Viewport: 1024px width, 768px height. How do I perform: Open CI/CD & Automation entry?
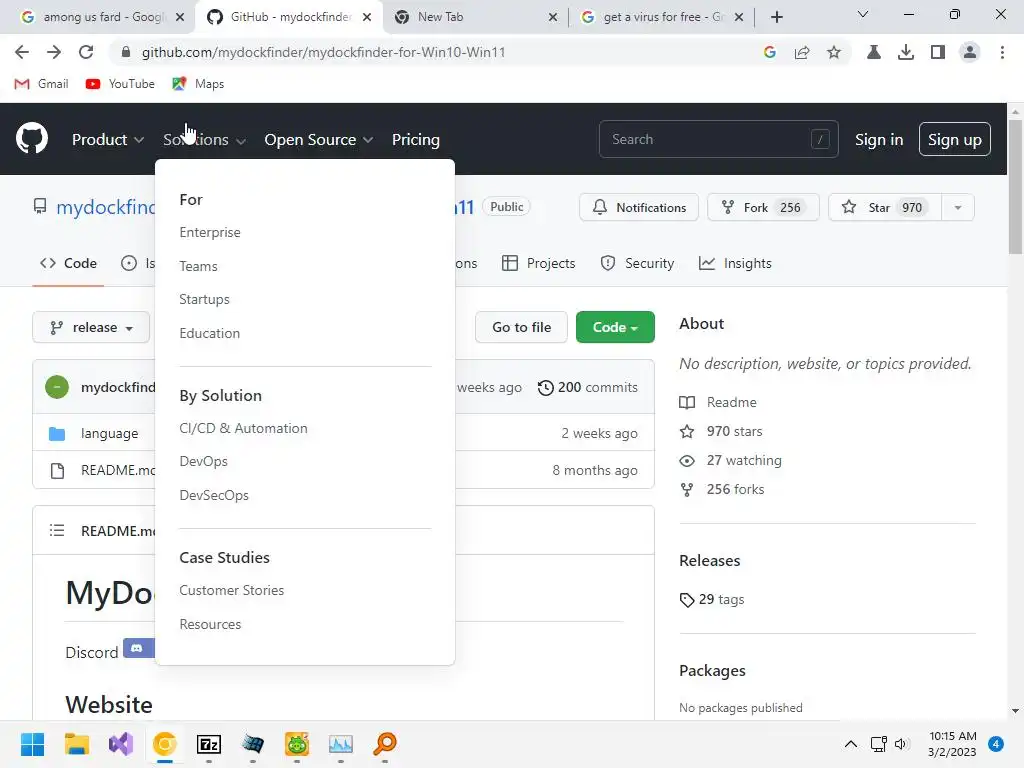coord(244,428)
